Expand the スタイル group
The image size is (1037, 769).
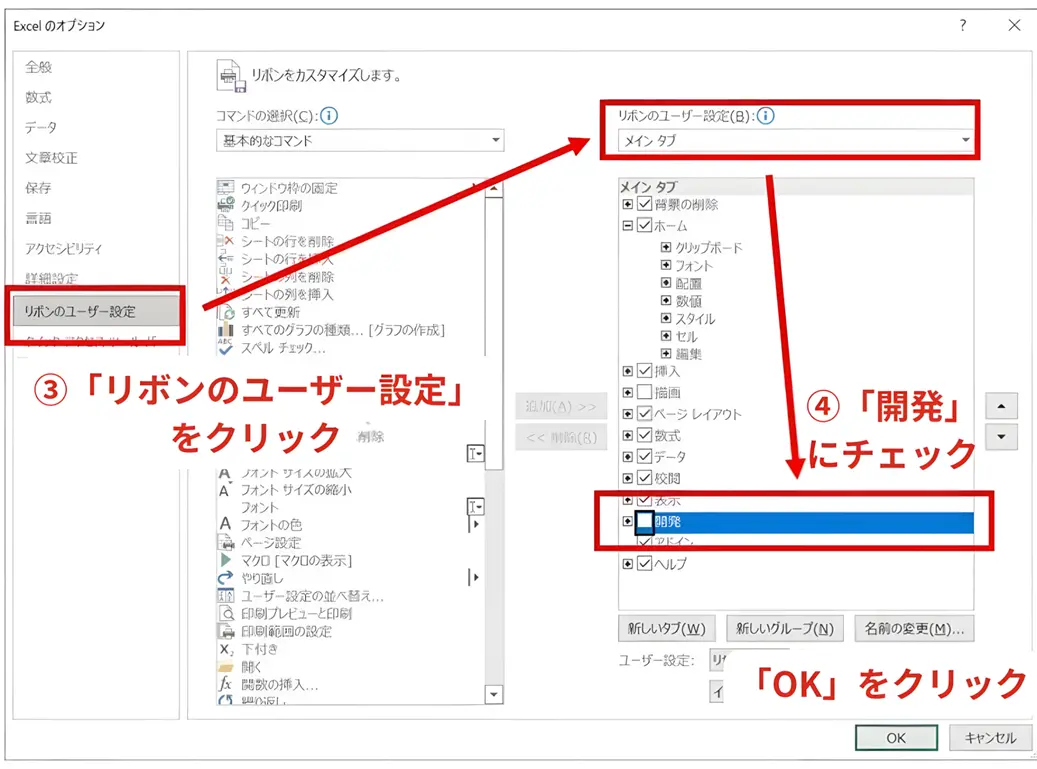coord(666,318)
